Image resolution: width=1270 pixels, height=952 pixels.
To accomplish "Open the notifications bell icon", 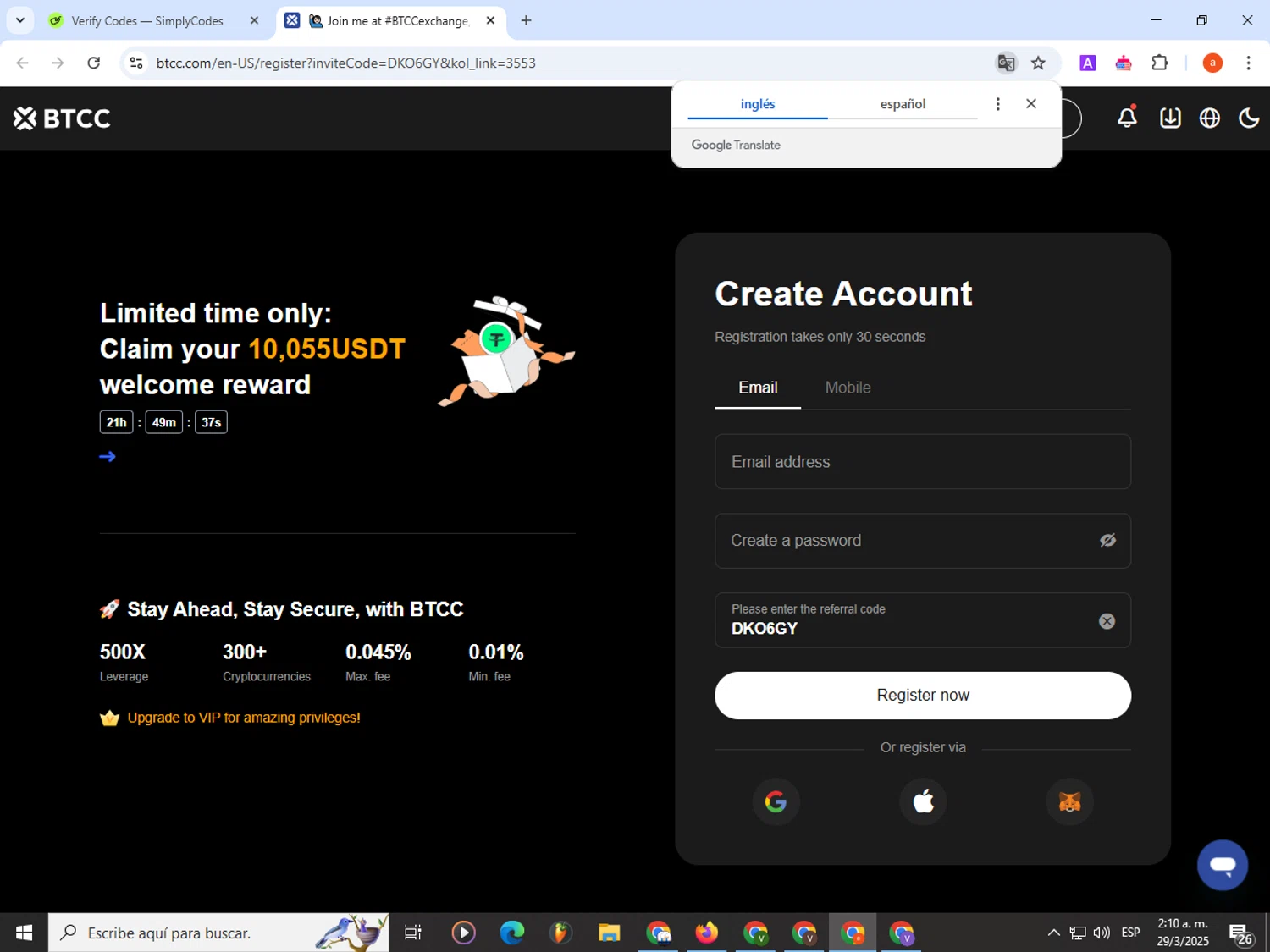I will (1127, 118).
